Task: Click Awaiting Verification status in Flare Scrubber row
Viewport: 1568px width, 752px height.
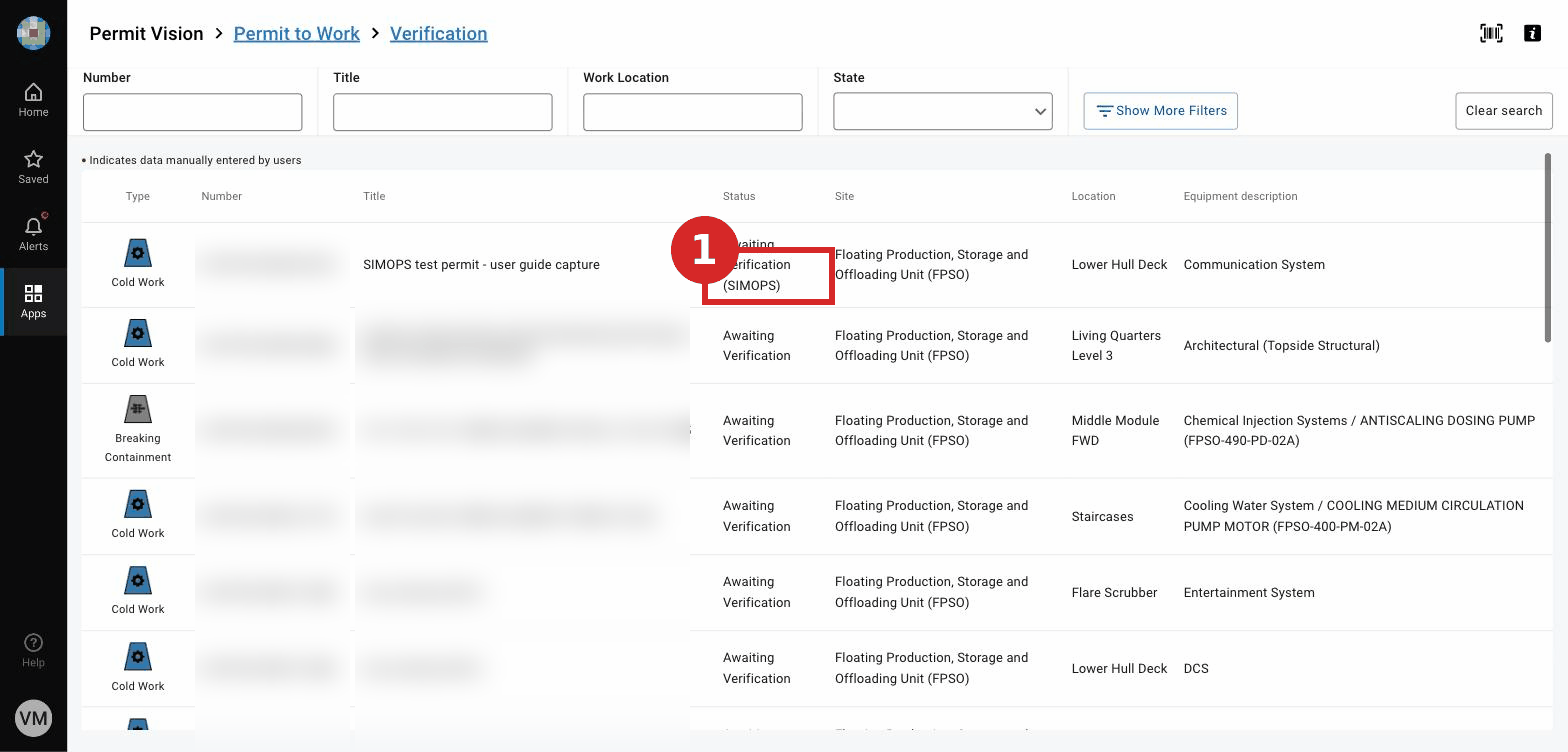Action: tap(757, 592)
